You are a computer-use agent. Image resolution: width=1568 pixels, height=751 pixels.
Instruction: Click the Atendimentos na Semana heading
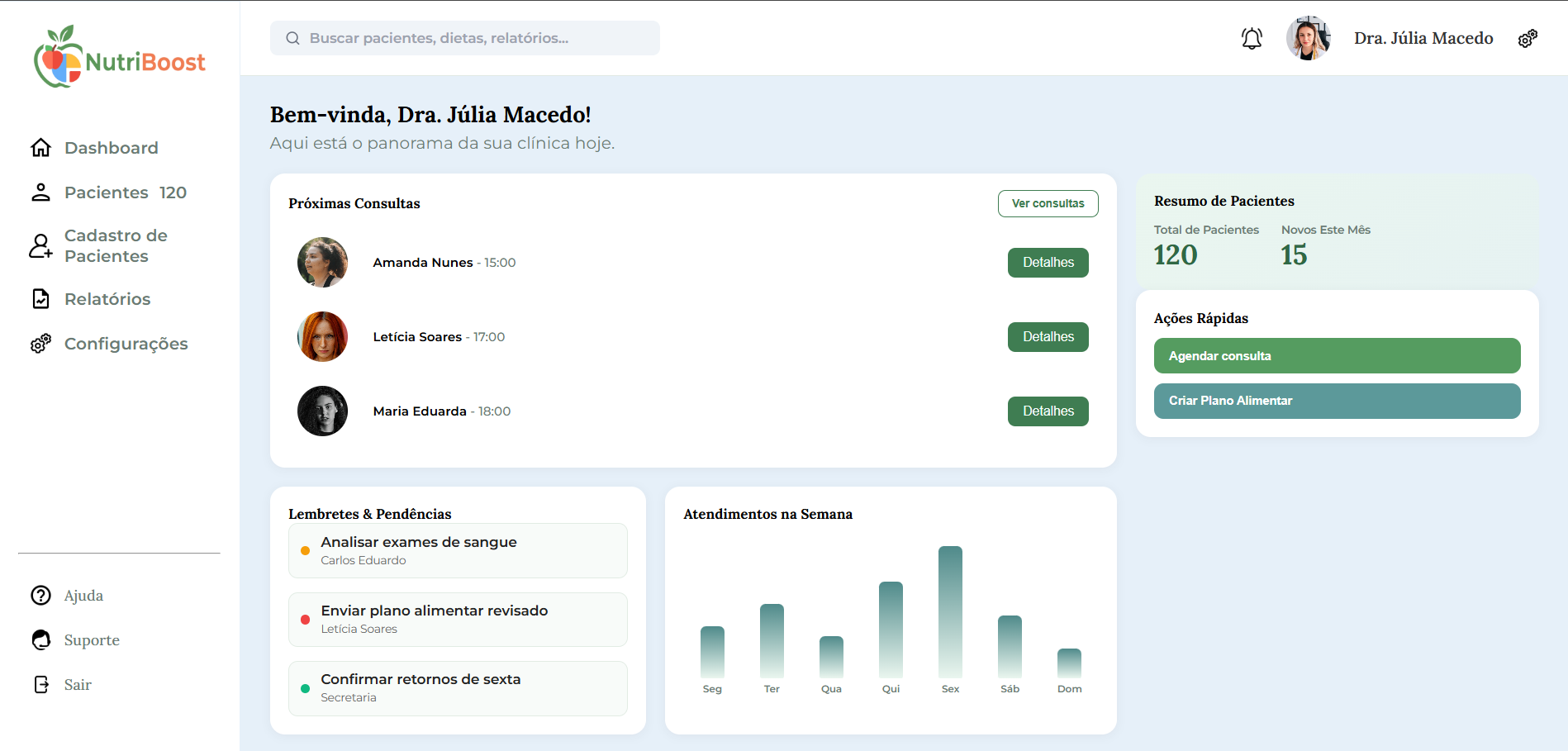(x=767, y=514)
